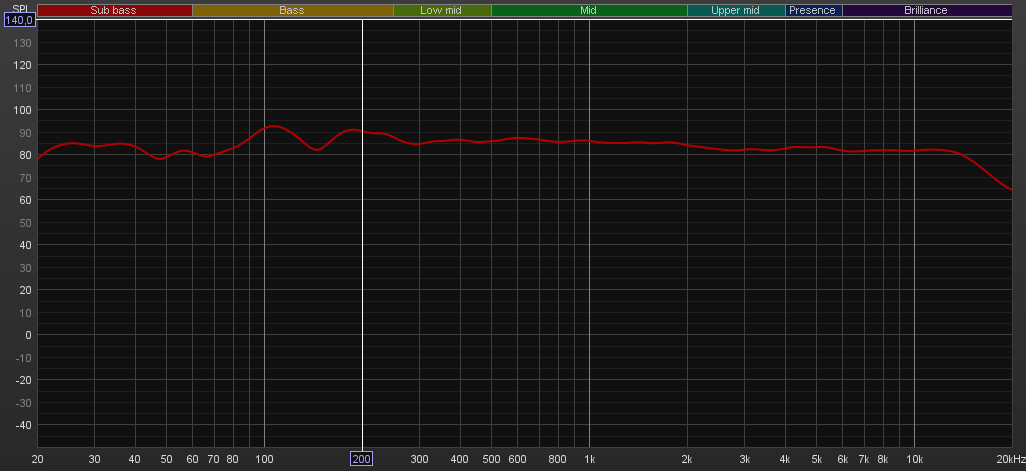Click the -10 value on the SPL axis
The height and width of the screenshot is (471, 1026).
pos(24,357)
